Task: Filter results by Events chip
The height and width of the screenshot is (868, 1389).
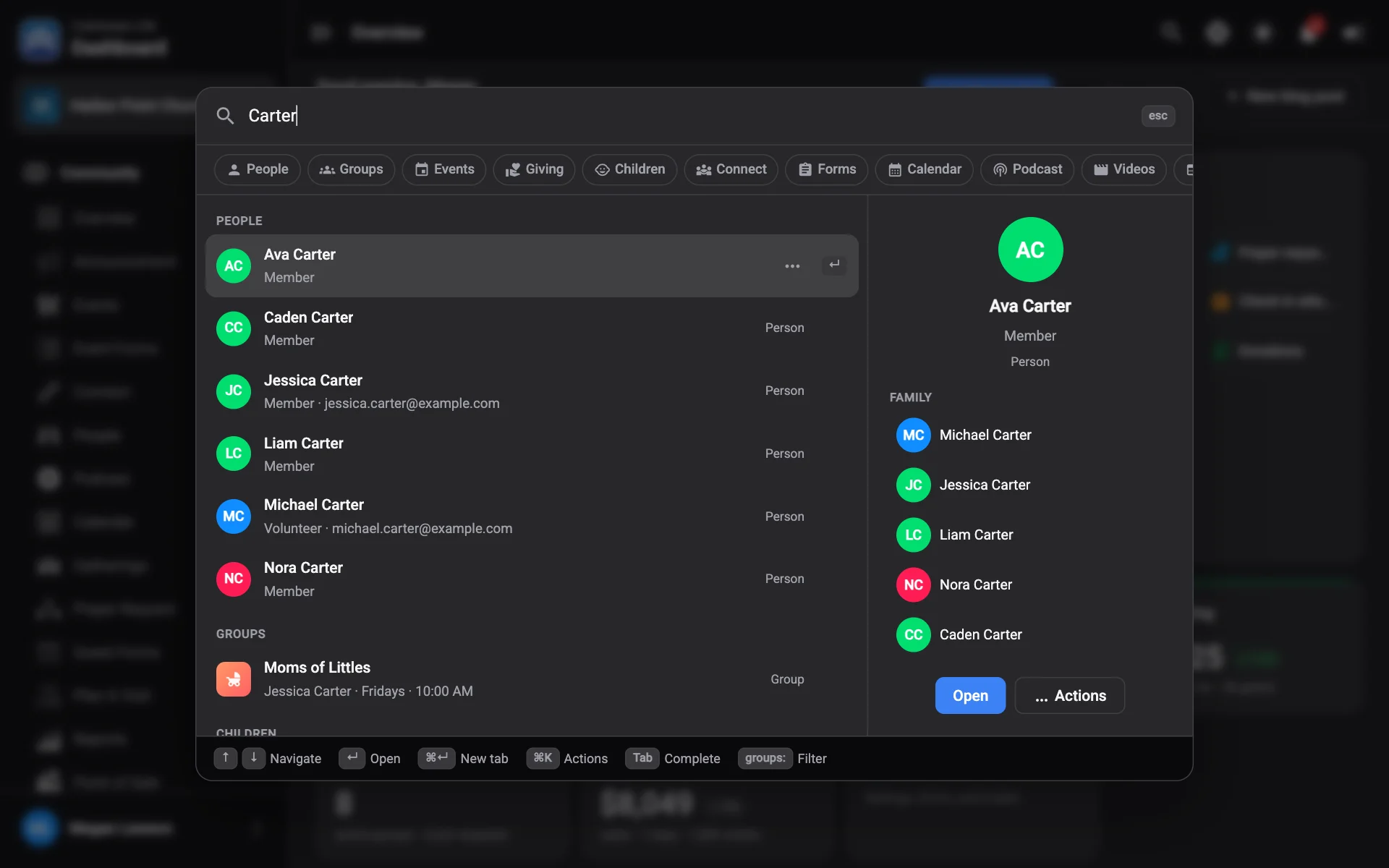Action: click(x=444, y=169)
